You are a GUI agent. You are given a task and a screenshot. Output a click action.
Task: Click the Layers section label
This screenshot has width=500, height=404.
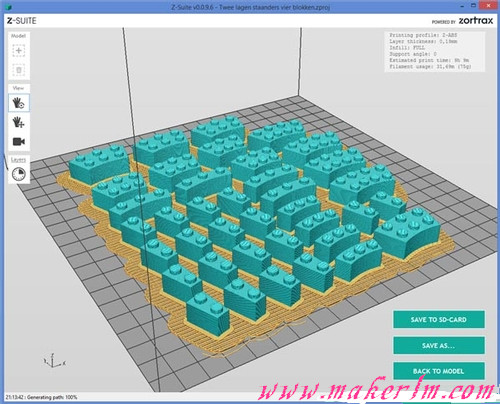click(18, 160)
